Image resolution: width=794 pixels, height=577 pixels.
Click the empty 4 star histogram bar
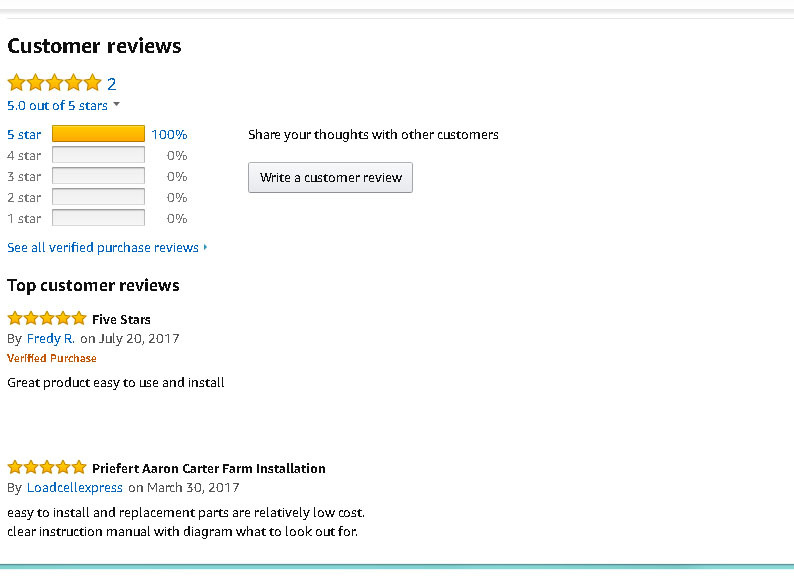click(98, 155)
